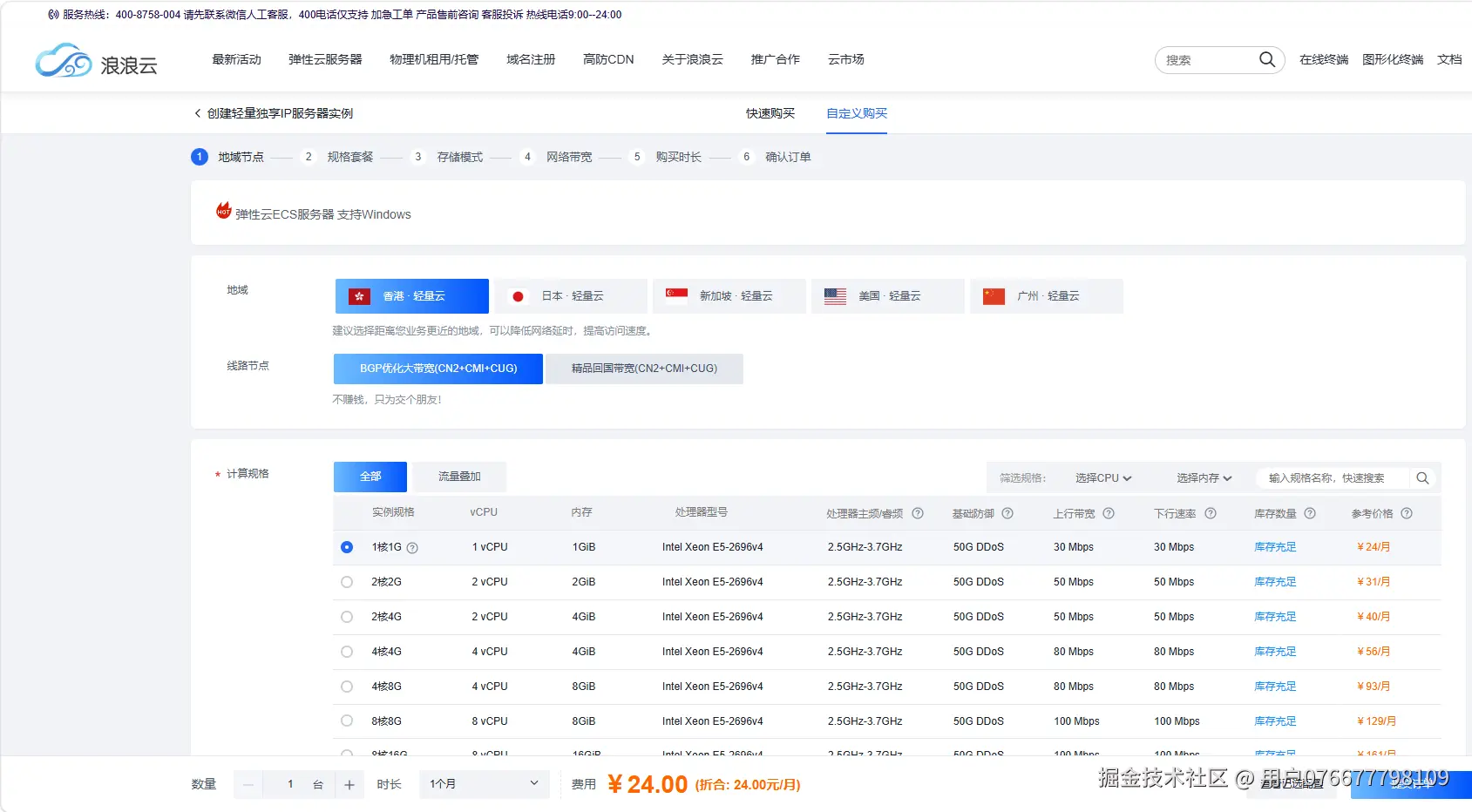
Task: Jump to step 5 购买时长
Action: click(x=668, y=157)
